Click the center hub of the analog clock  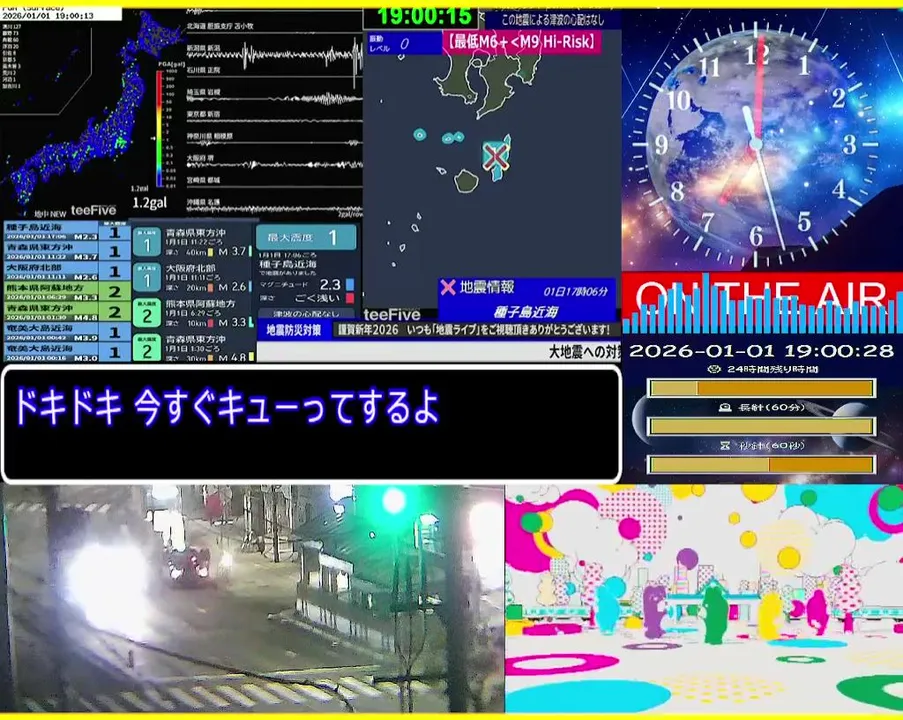(x=756, y=143)
